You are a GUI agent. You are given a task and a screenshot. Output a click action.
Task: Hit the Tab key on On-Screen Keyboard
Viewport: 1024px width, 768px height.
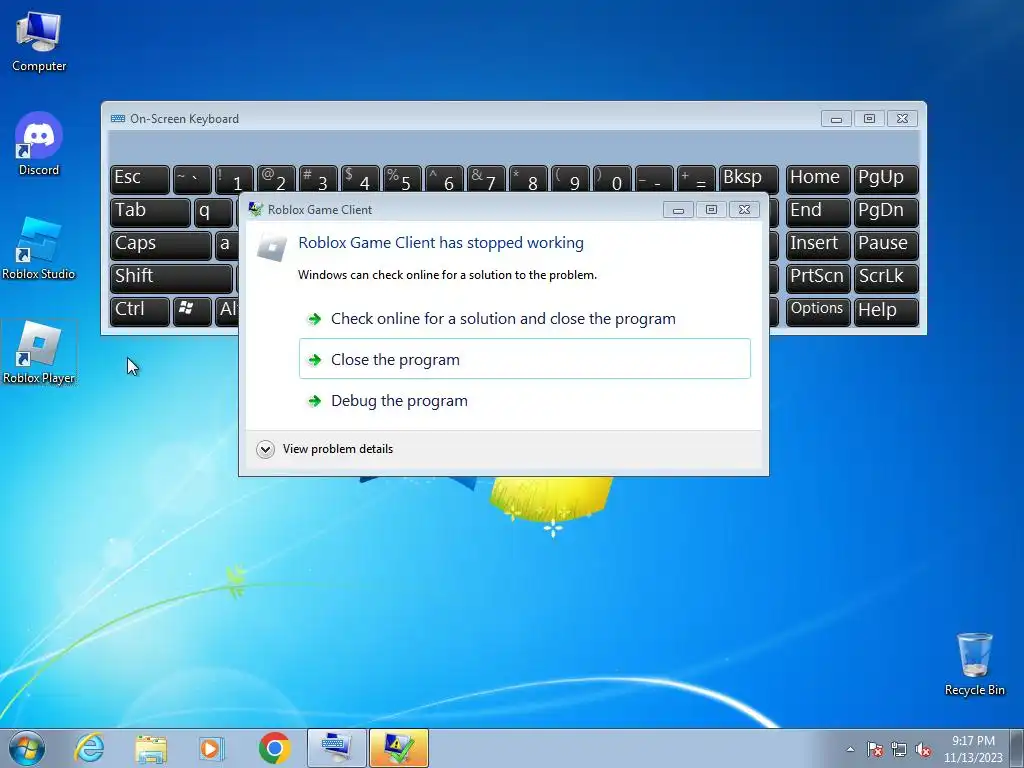pos(150,212)
